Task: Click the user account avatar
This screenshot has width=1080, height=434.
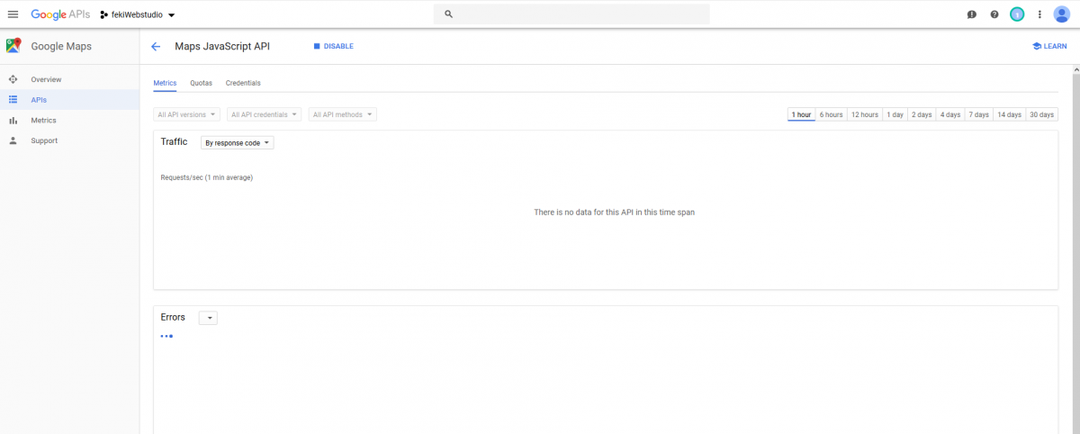Action: point(1061,14)
